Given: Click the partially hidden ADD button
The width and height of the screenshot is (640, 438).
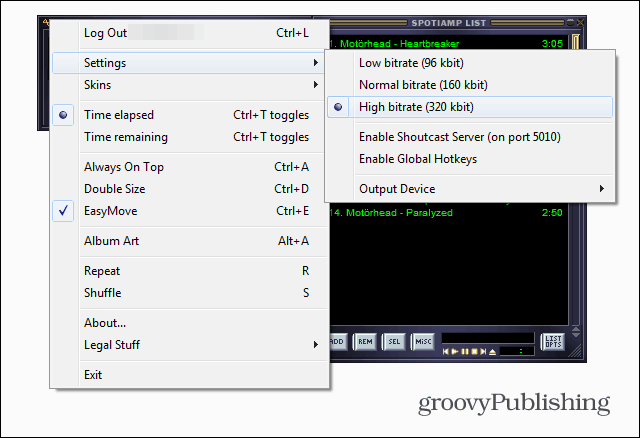Looking at the screenshot, I should click(x=338, y=342).
